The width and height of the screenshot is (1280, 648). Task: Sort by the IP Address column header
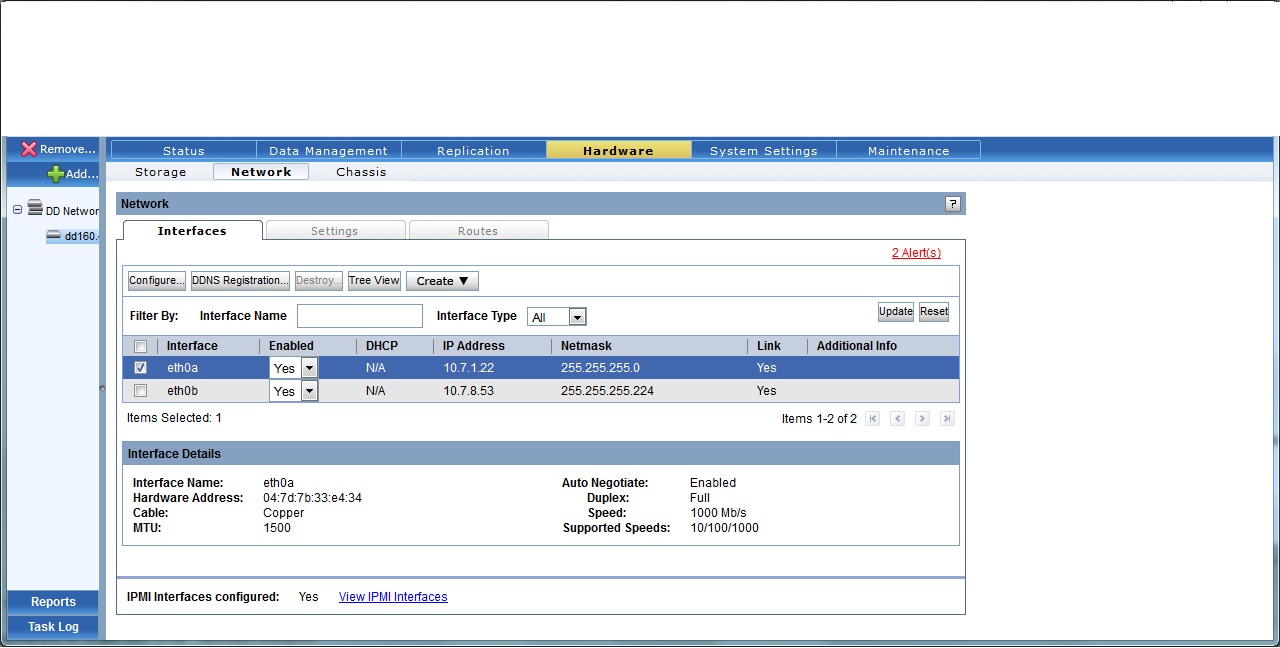coord(474,346)
